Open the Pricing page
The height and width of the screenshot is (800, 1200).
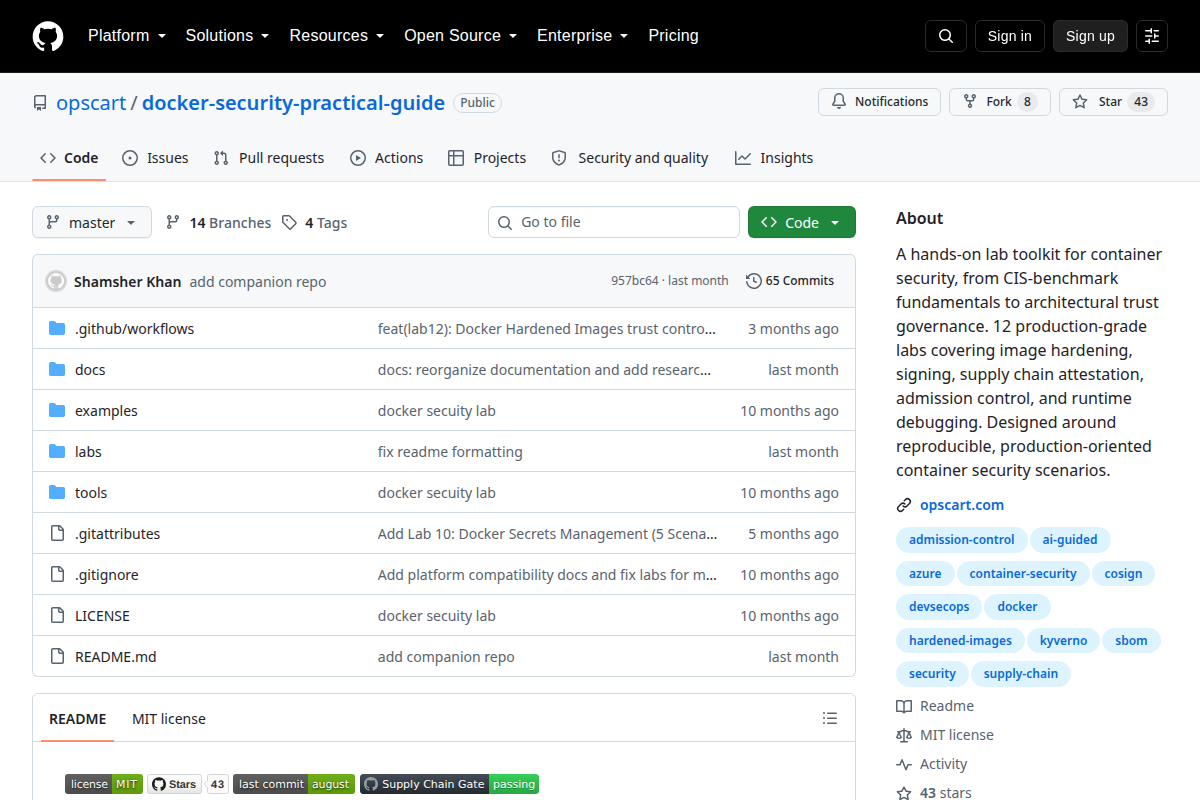[673, 36]
